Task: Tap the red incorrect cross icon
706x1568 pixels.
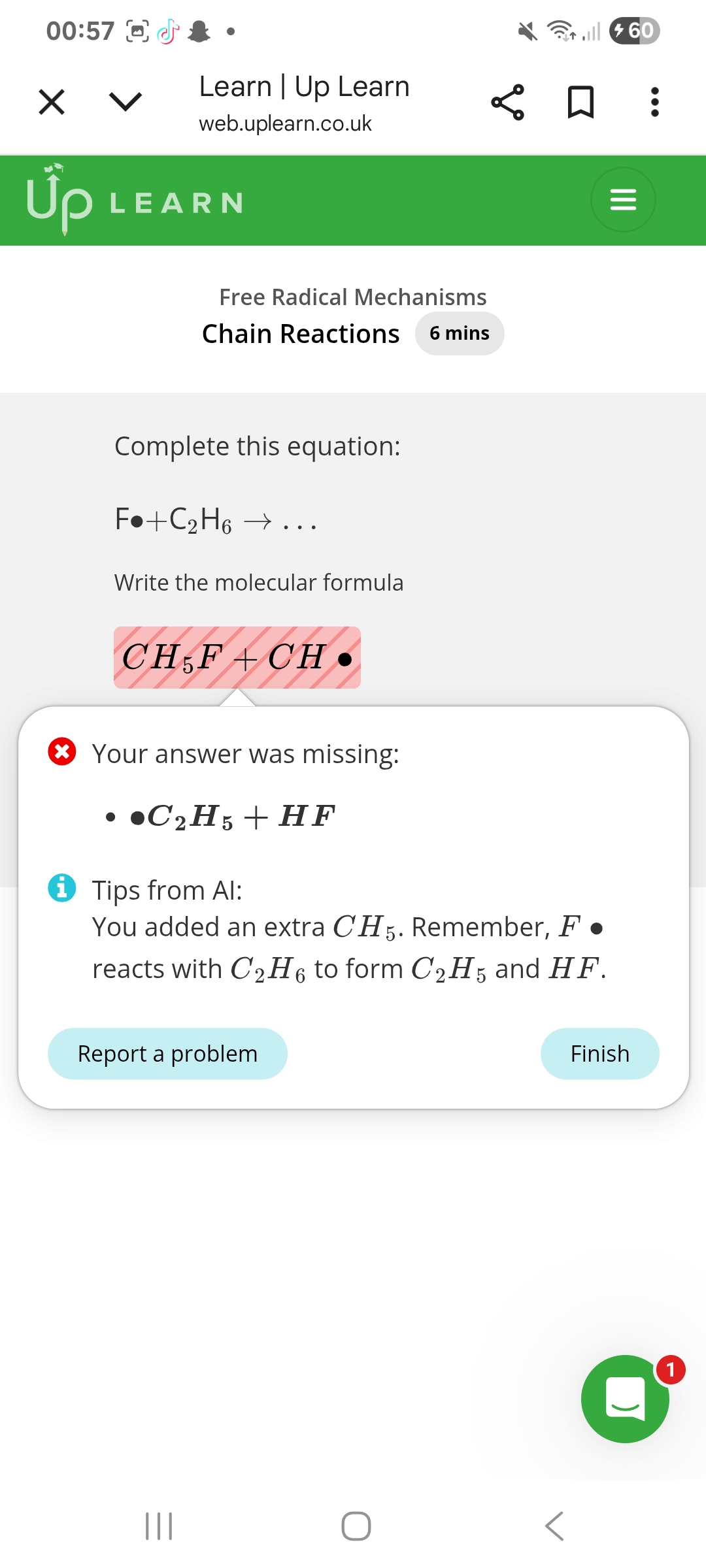Action: [x=62, y=752]
